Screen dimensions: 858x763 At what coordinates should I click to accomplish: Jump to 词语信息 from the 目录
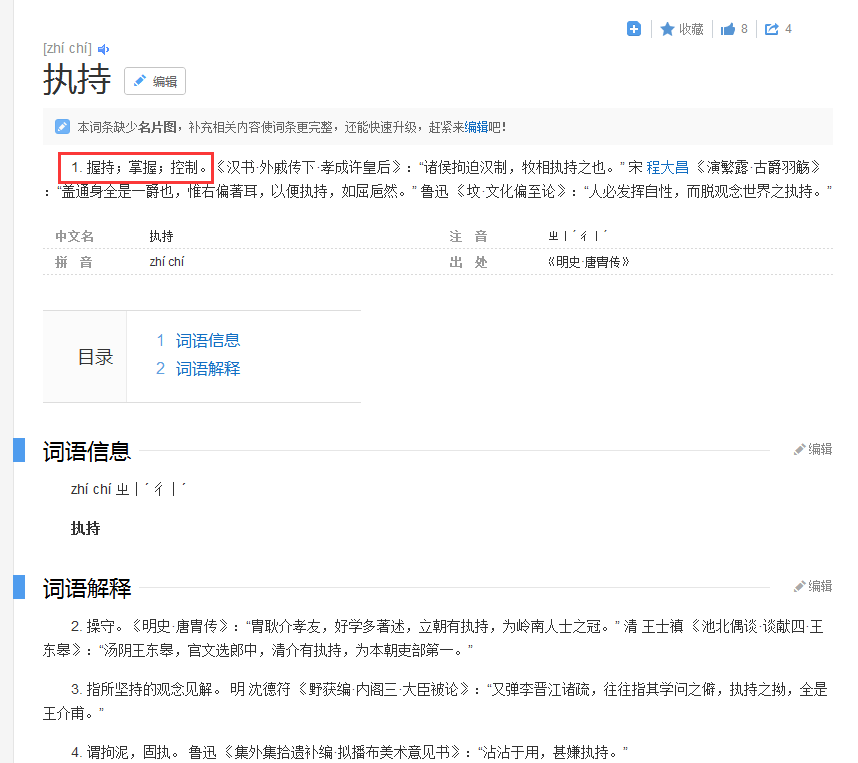point(208,340)
